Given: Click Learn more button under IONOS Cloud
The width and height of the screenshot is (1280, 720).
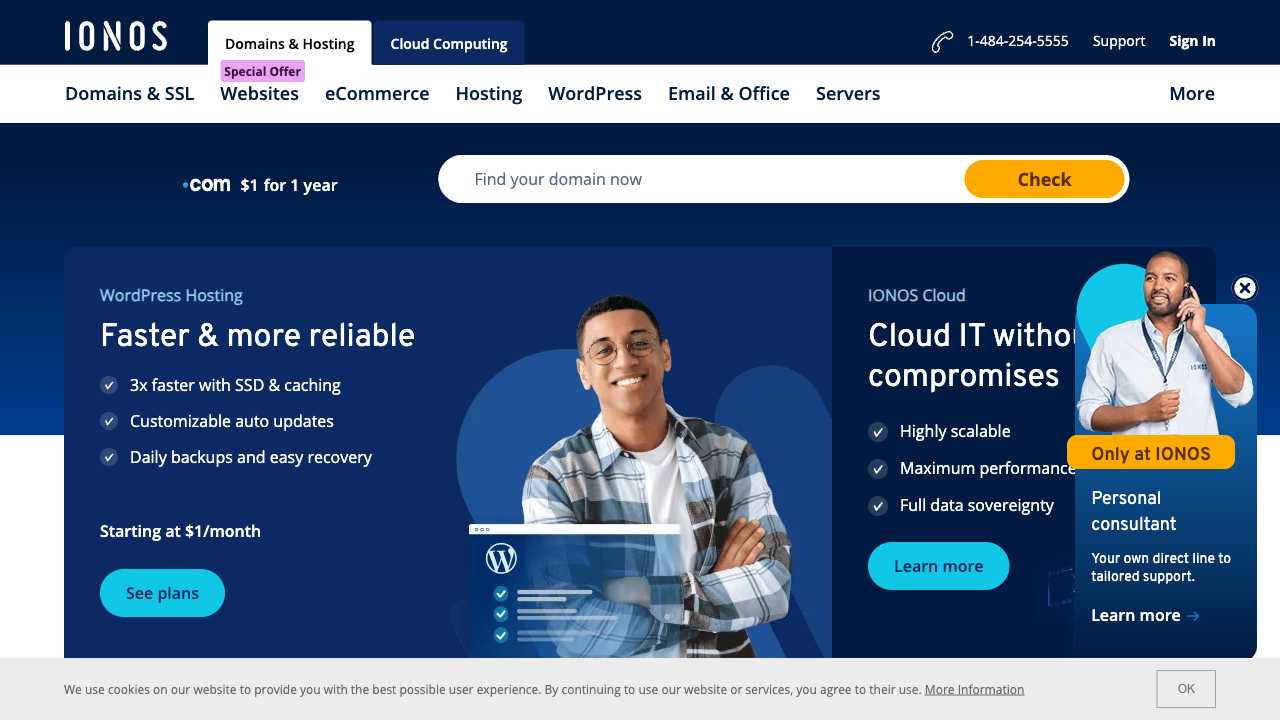Looking at the screenshot, I should point(938,566).
